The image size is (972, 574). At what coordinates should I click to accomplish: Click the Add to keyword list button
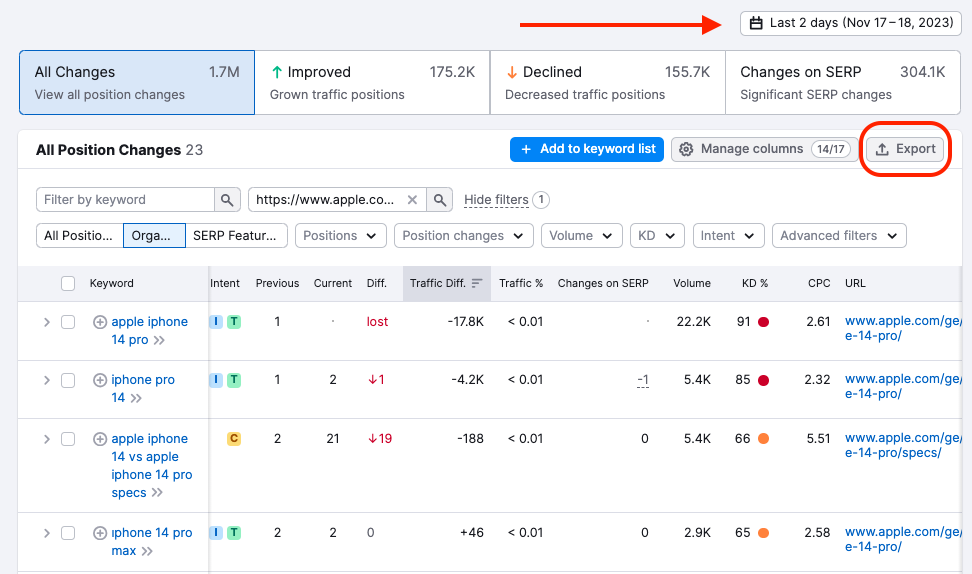tap(587, 149)
